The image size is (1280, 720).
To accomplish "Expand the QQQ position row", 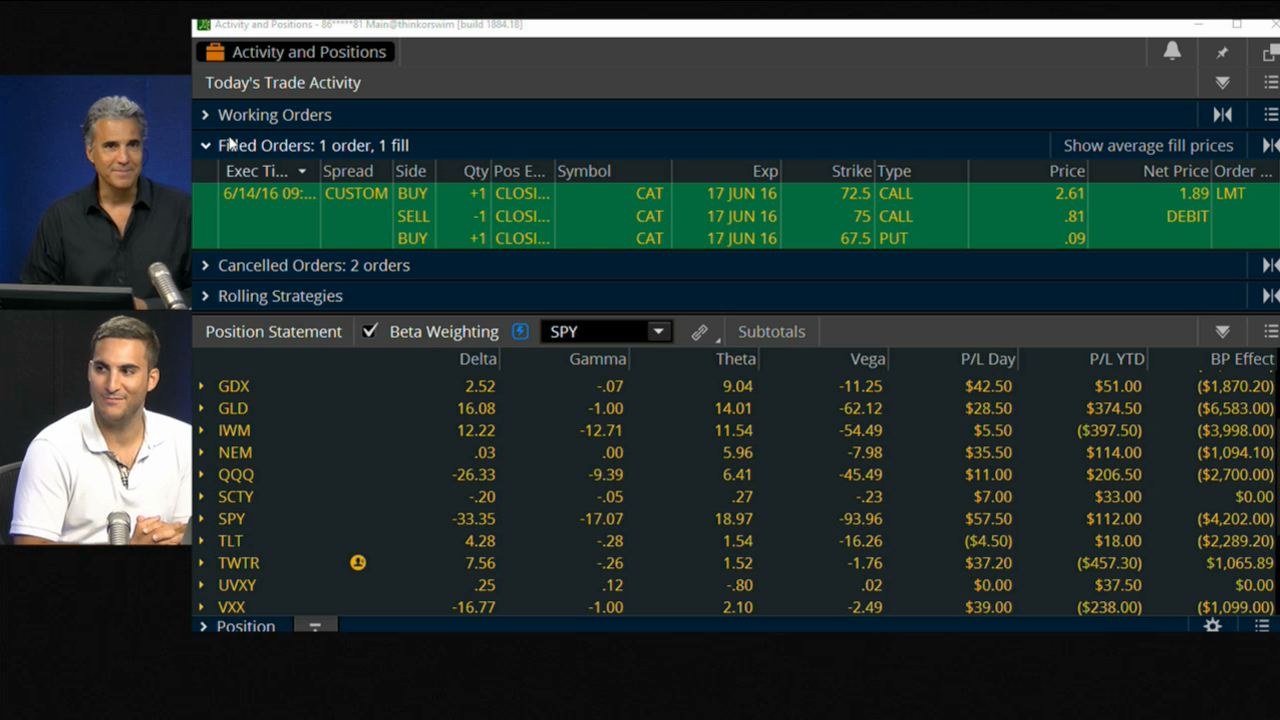I will point(201,475).
